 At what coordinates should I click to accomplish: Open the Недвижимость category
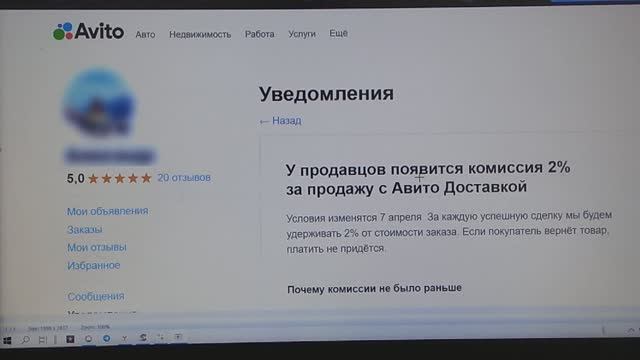(200, 35)
